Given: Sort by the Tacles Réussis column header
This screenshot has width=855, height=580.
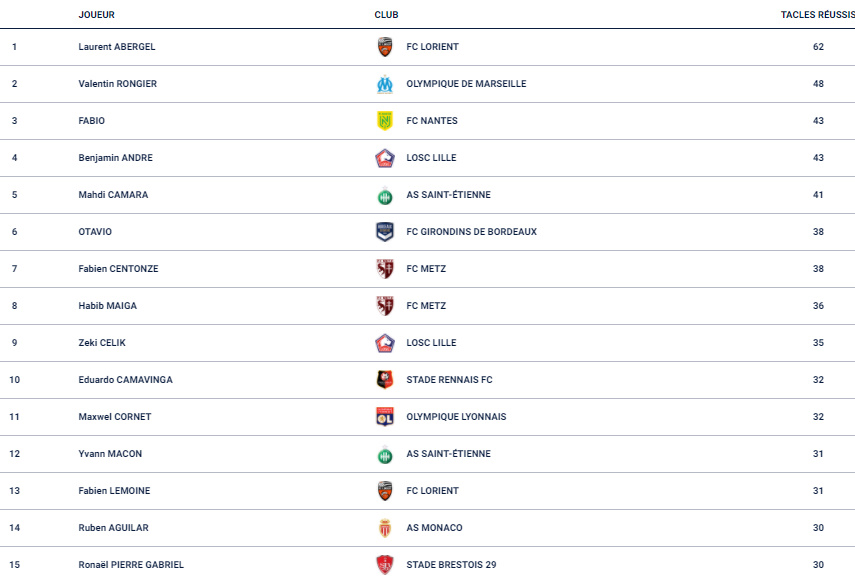Looking at the screenshot, I should coord(817,15).
